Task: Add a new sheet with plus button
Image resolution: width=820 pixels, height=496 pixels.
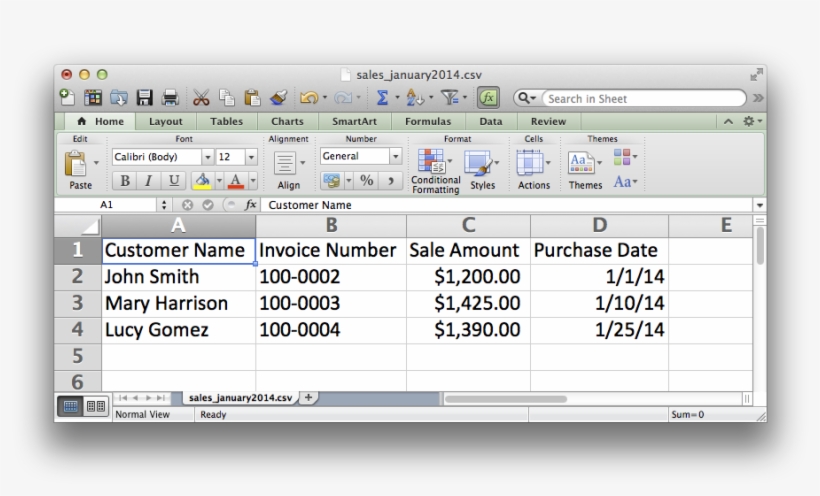Action: 309,398
